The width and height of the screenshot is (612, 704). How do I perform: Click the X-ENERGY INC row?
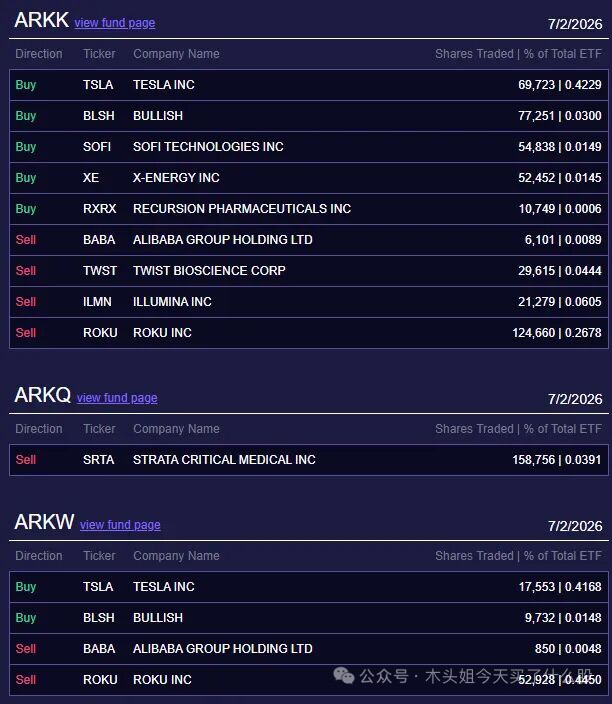point(309,178)
